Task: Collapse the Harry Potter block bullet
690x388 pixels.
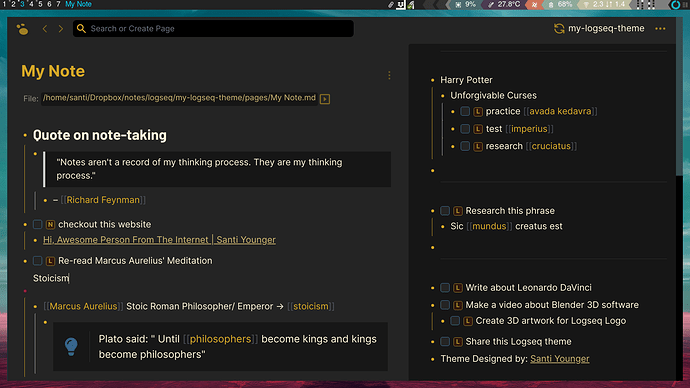Action: point(433,80)
